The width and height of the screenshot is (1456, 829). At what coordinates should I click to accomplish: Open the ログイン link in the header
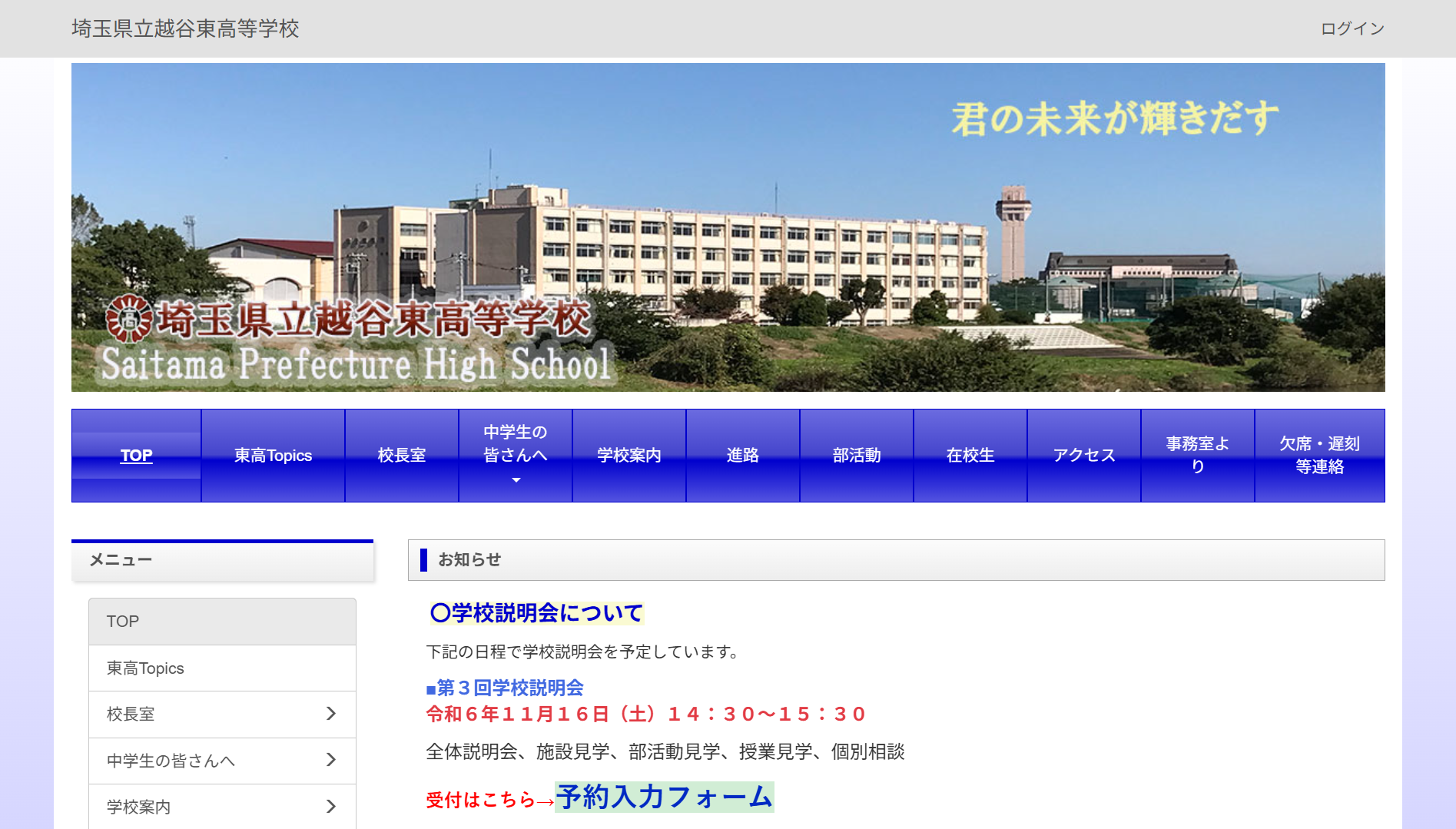pyautogui.click(x=1352, y=28)
